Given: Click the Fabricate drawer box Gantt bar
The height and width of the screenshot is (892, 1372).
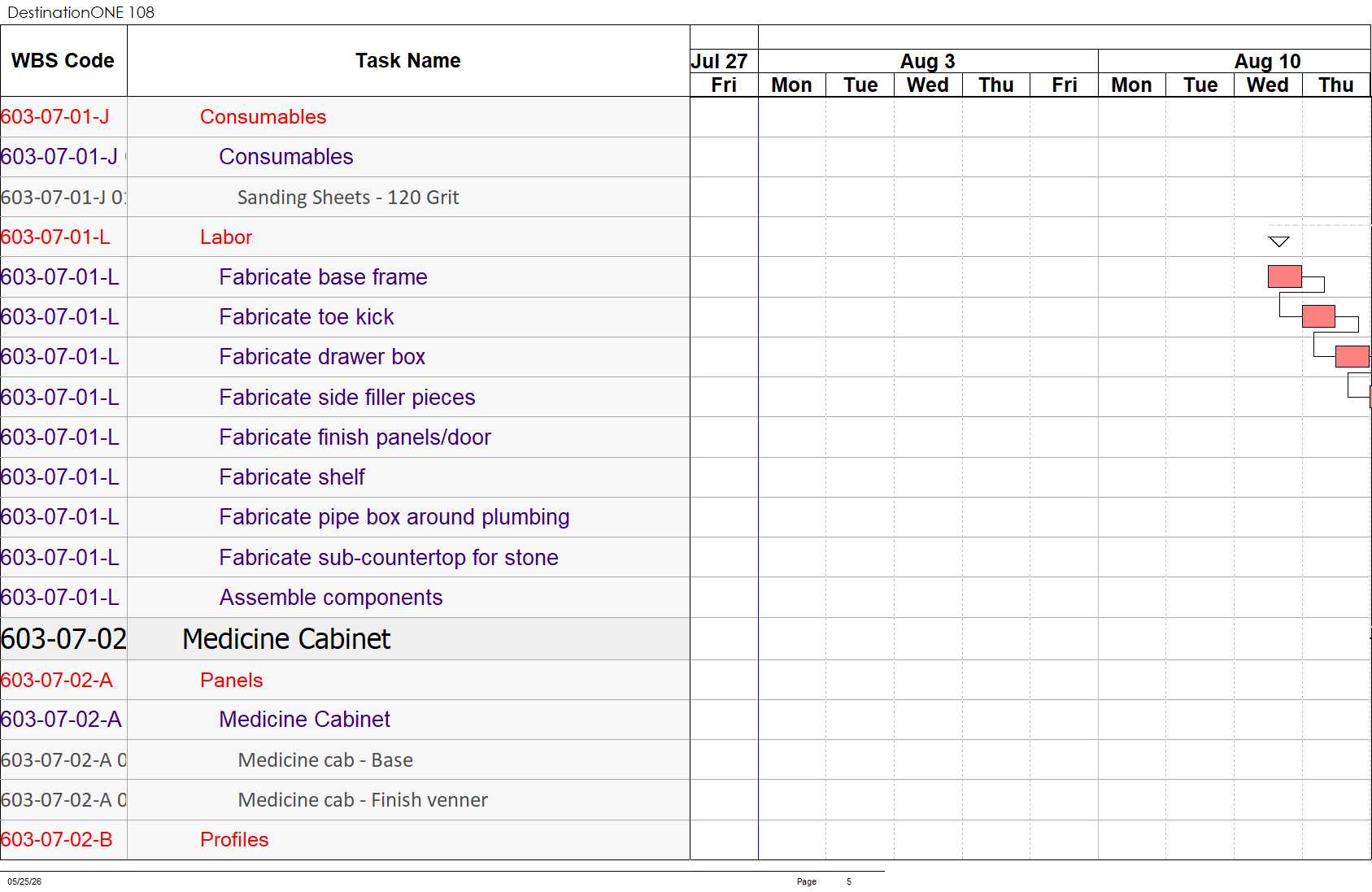Looking at the screenshot, I should (1352, 356).
